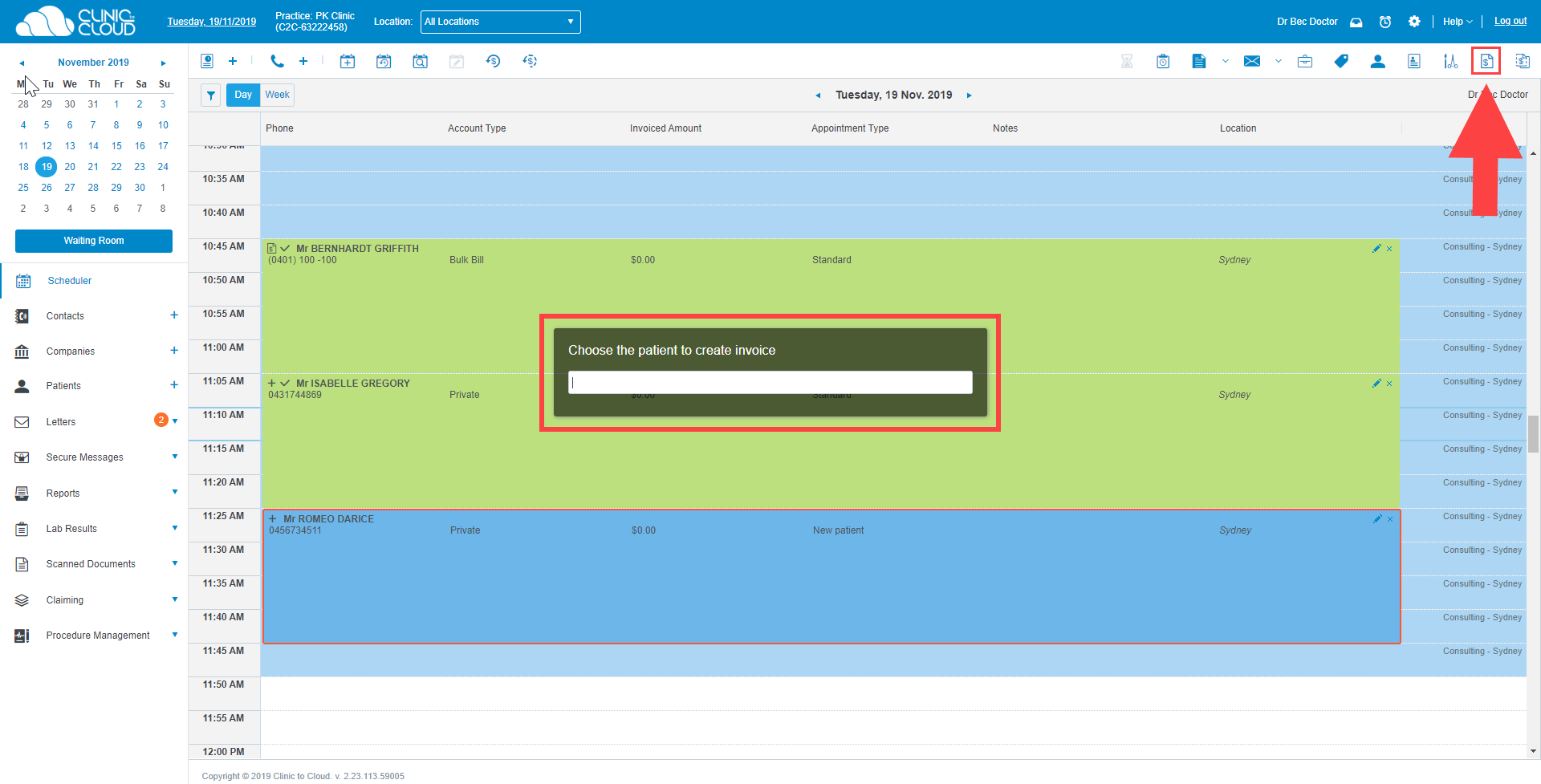
Task: Click the plus icon beside the patient card icon
Action: [x=233, y=61]
